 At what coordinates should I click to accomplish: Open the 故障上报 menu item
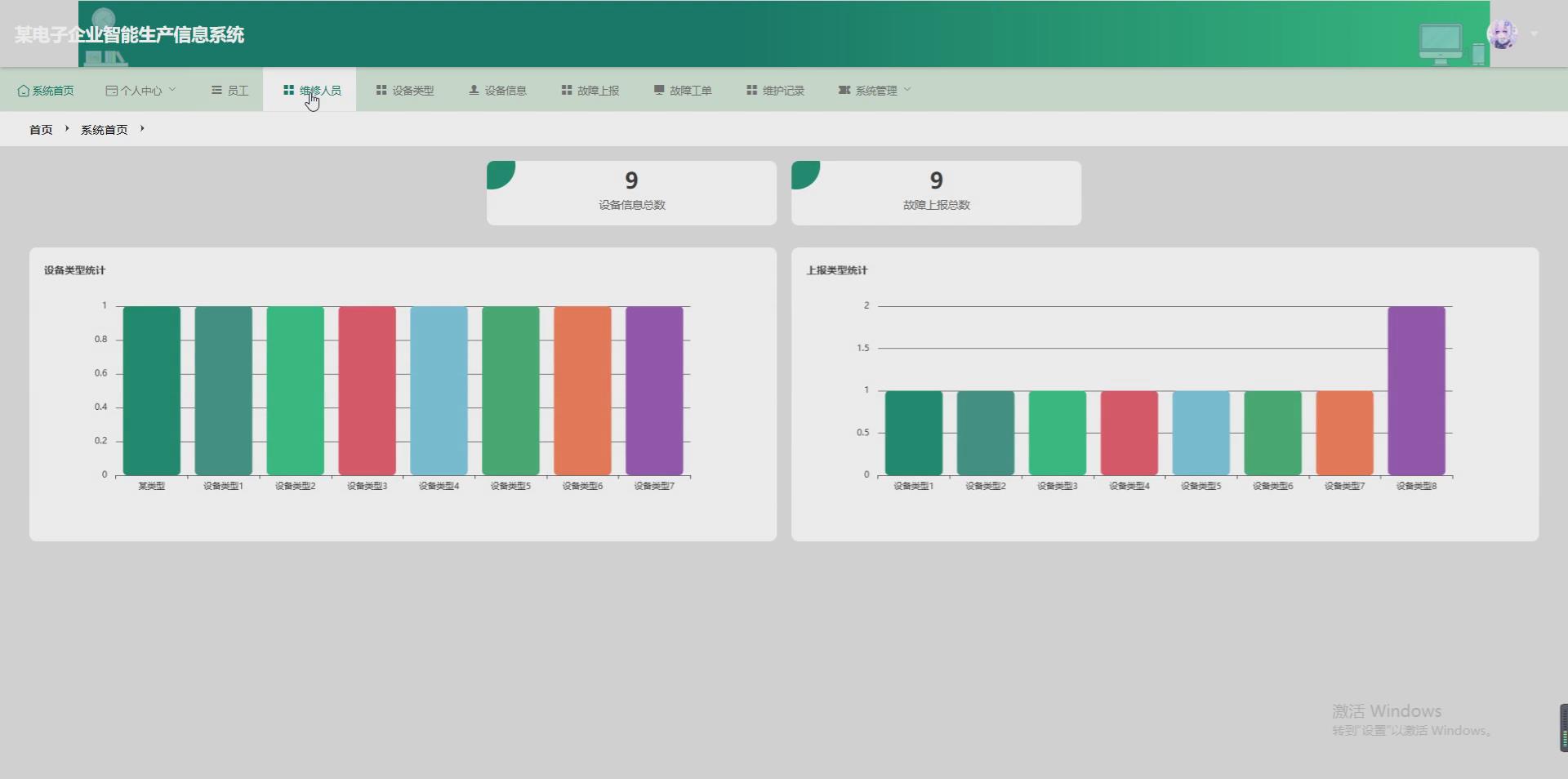click(x=590, y=91)
